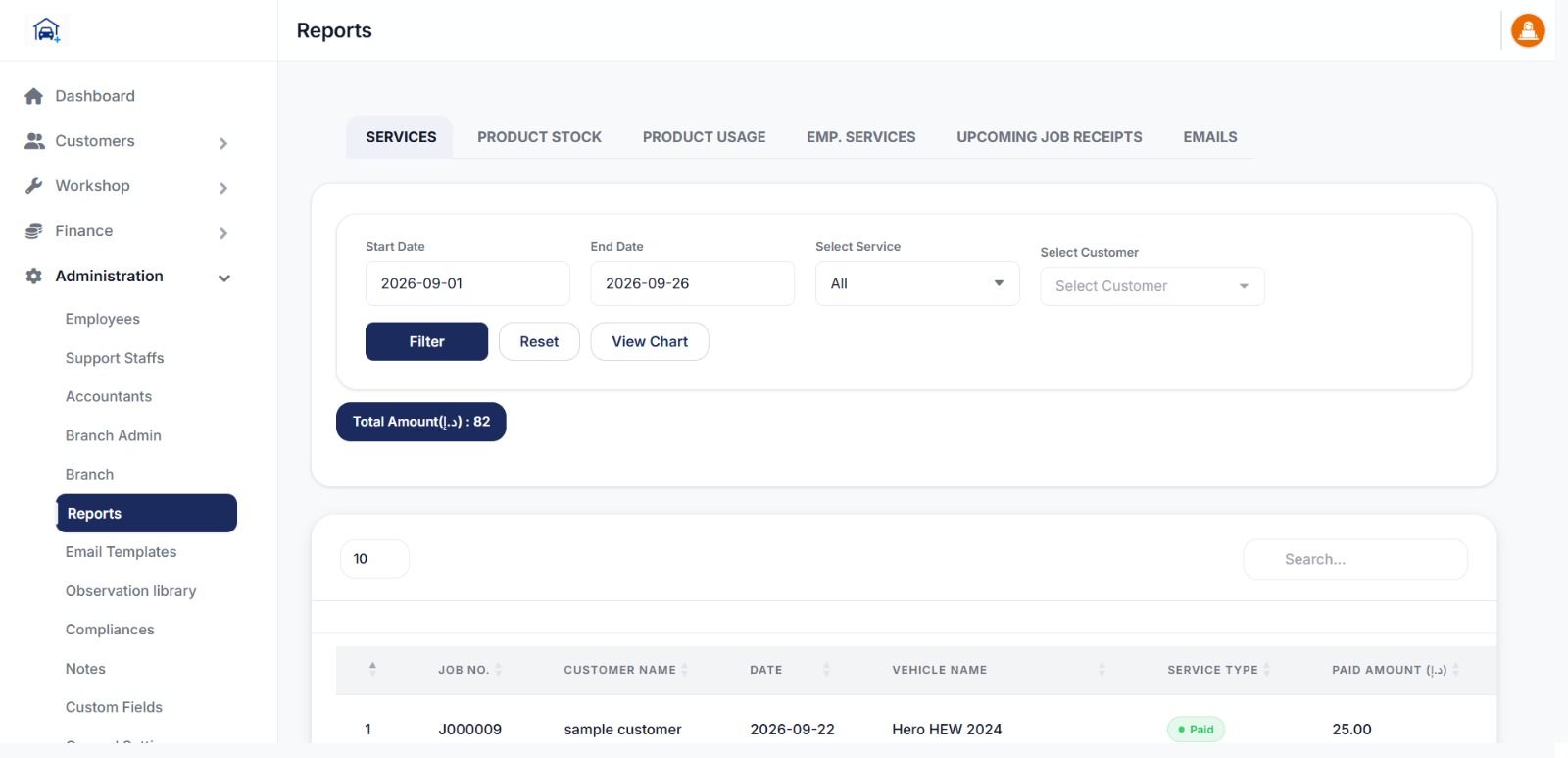1568x758 pixels.
Task: Click the Dashboard home icon
Action: tap(34, 96)
